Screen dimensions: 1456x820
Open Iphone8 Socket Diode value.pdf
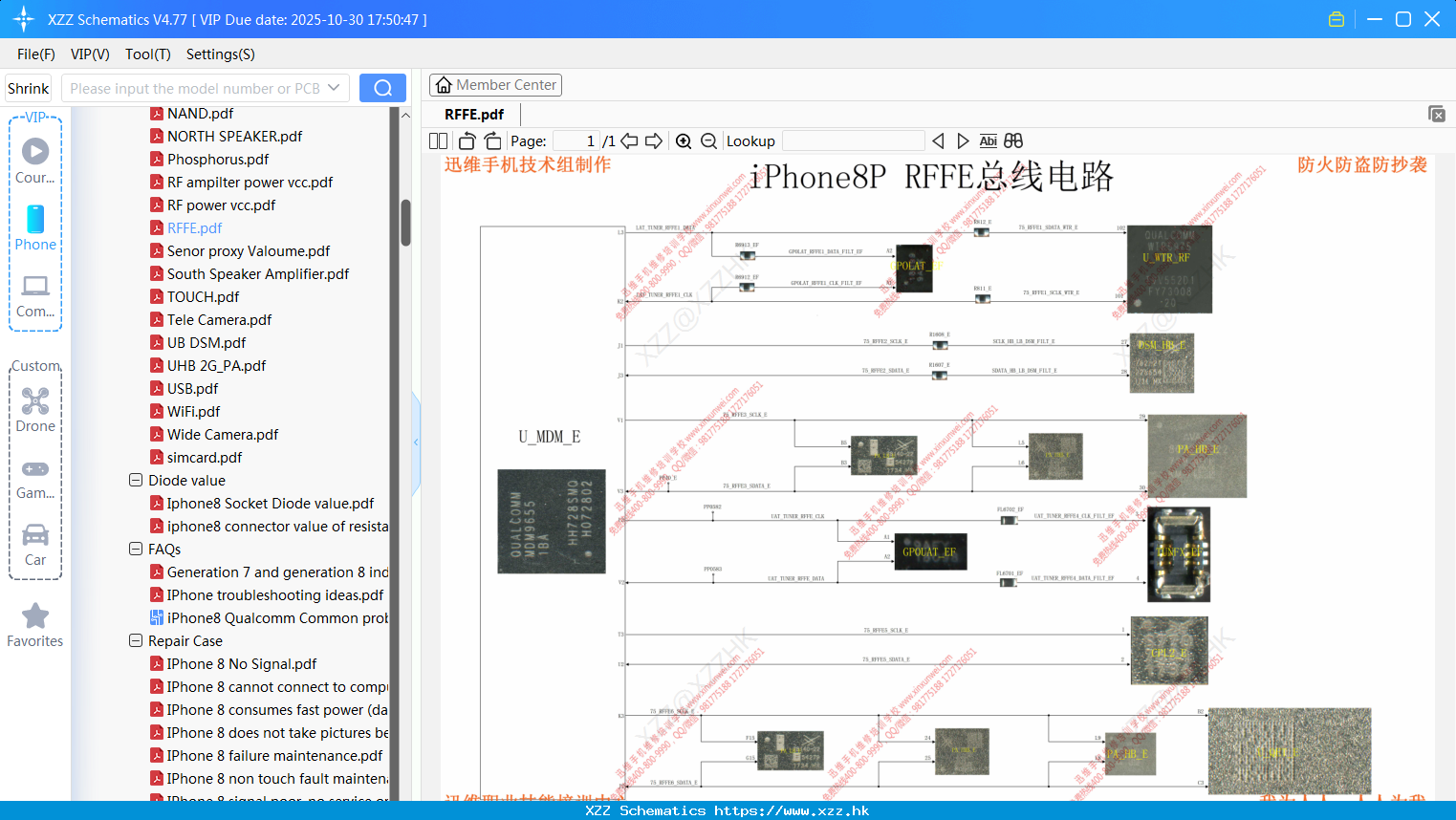271,503
